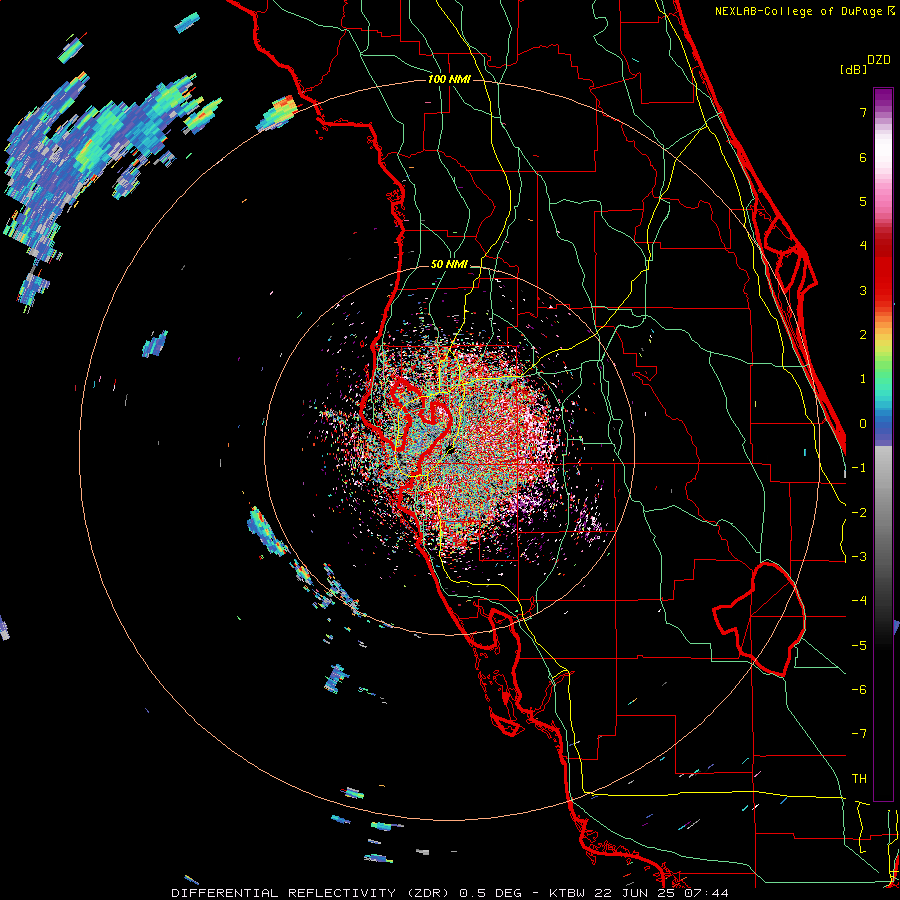Click the [dB] unit label
Viewport: 900px width, 900px height.
pyautogui.click(x=853, y=69)
